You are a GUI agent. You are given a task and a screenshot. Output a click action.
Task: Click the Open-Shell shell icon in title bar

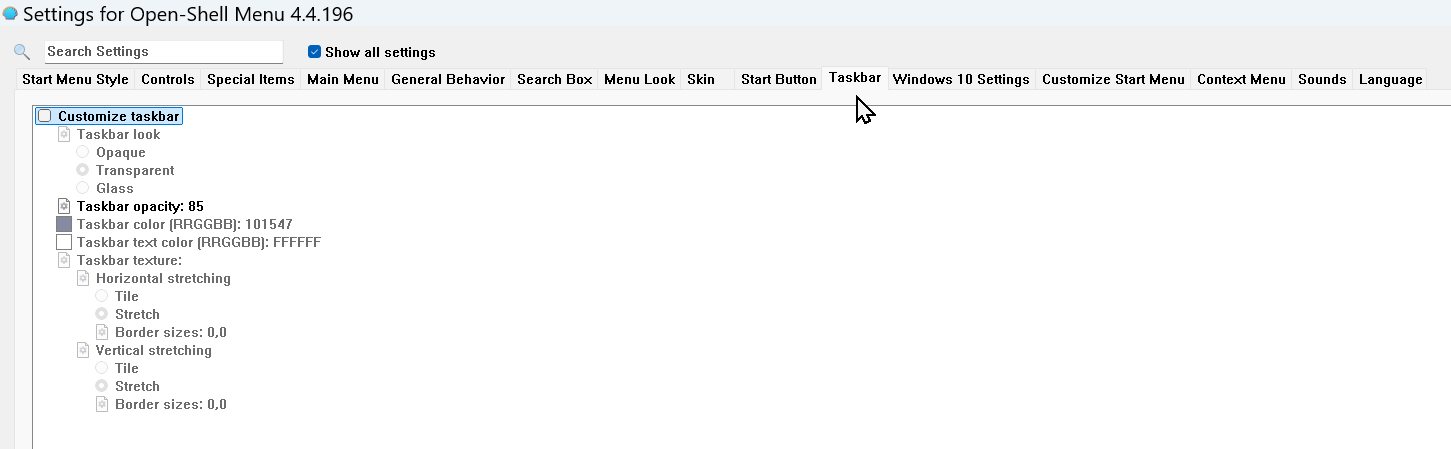[x=10, y=14]
